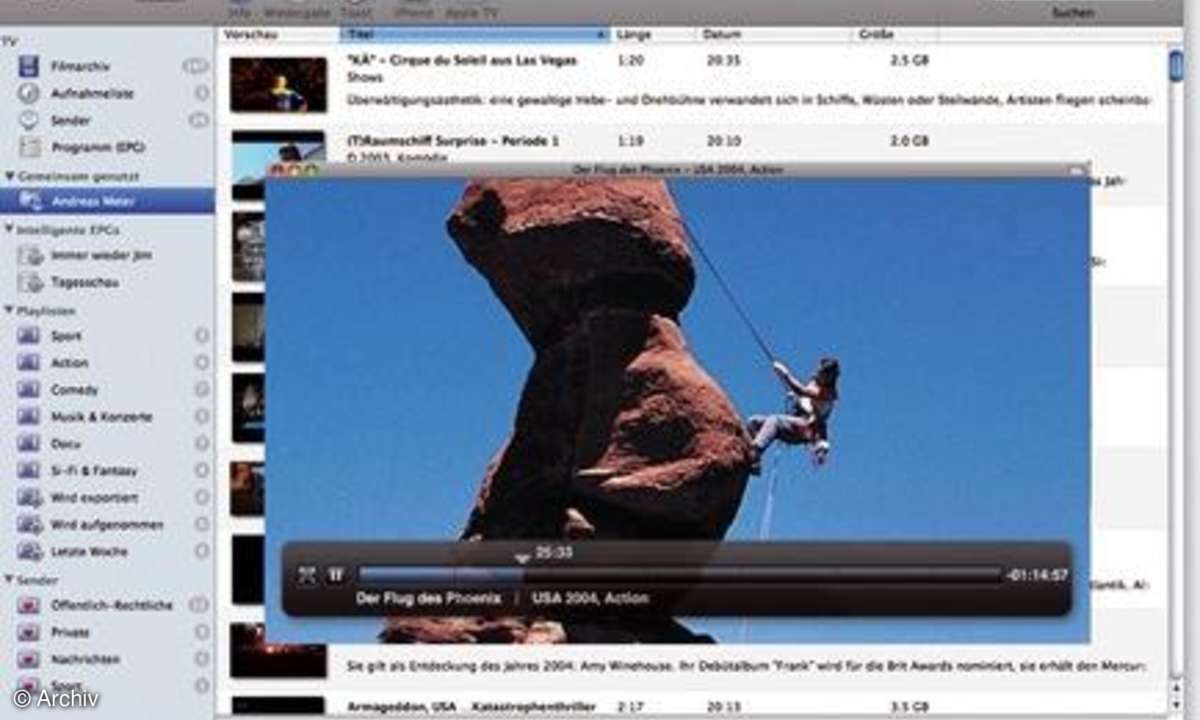Open the Nachrichten channel group
This screenshot has height=720, width=1200.
85,659
